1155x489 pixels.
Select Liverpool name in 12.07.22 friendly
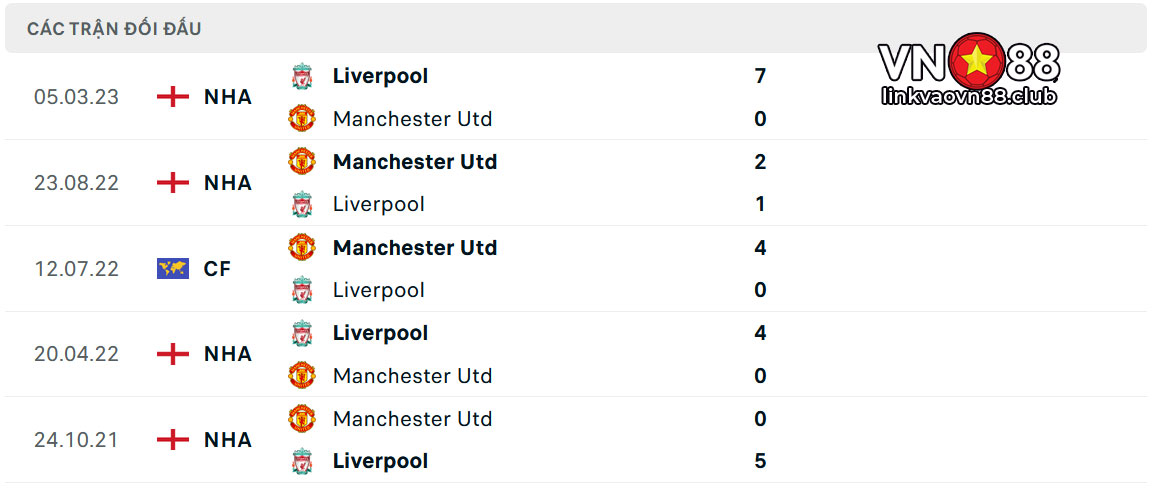[x=379, y=290]
